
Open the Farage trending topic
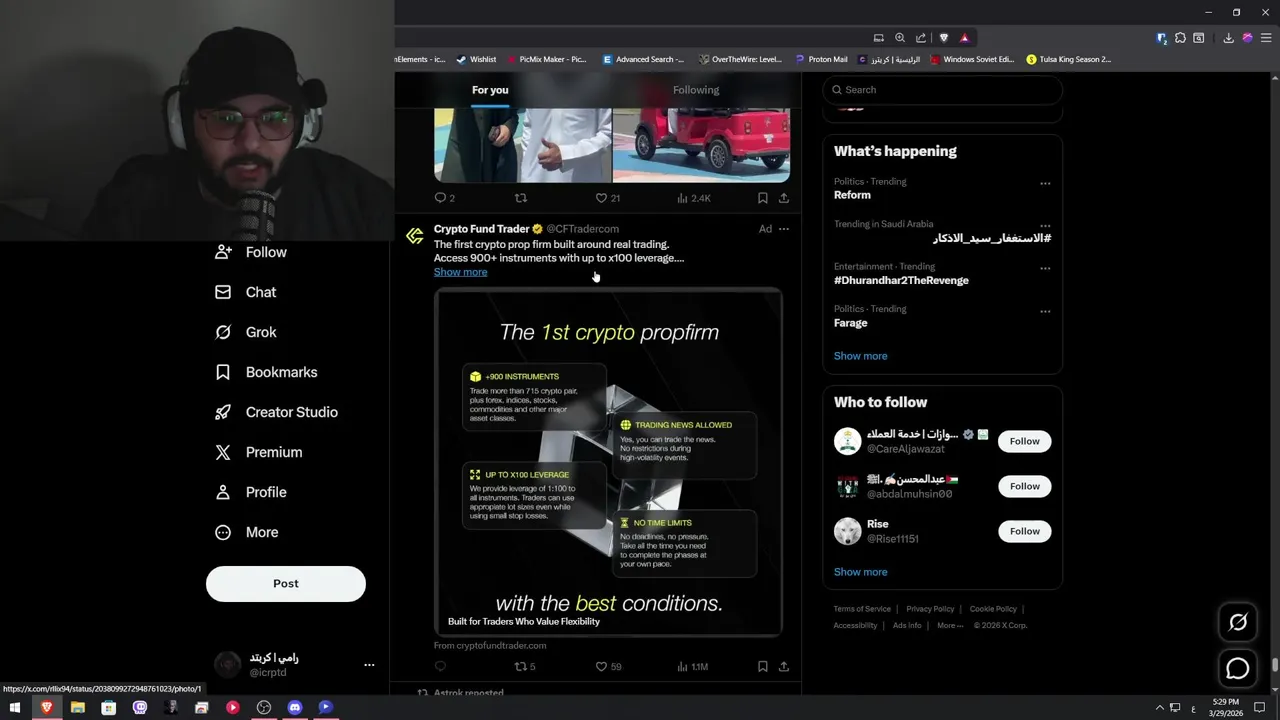tap(851, 323)
